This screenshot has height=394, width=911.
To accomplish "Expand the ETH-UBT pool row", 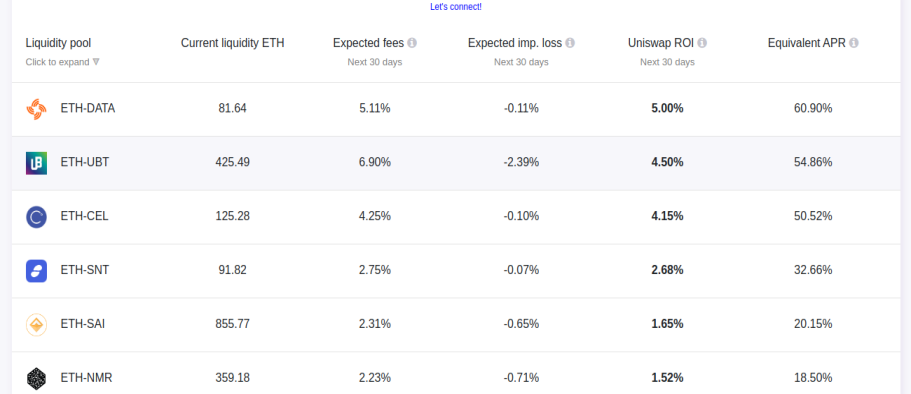I will tap(456, 163).
